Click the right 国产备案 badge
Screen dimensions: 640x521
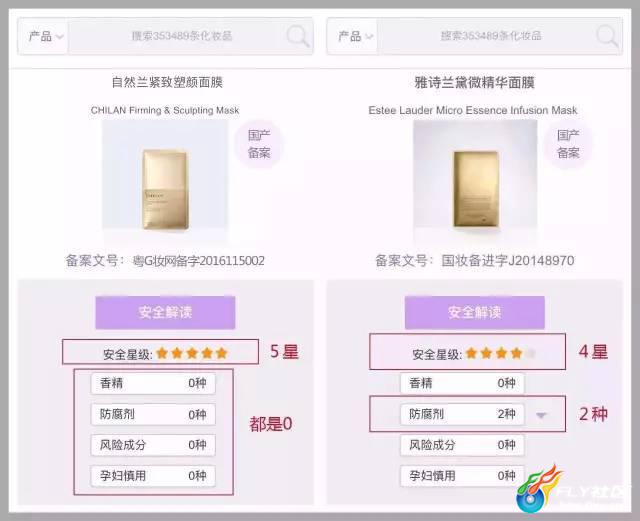[x=568, y=144]
